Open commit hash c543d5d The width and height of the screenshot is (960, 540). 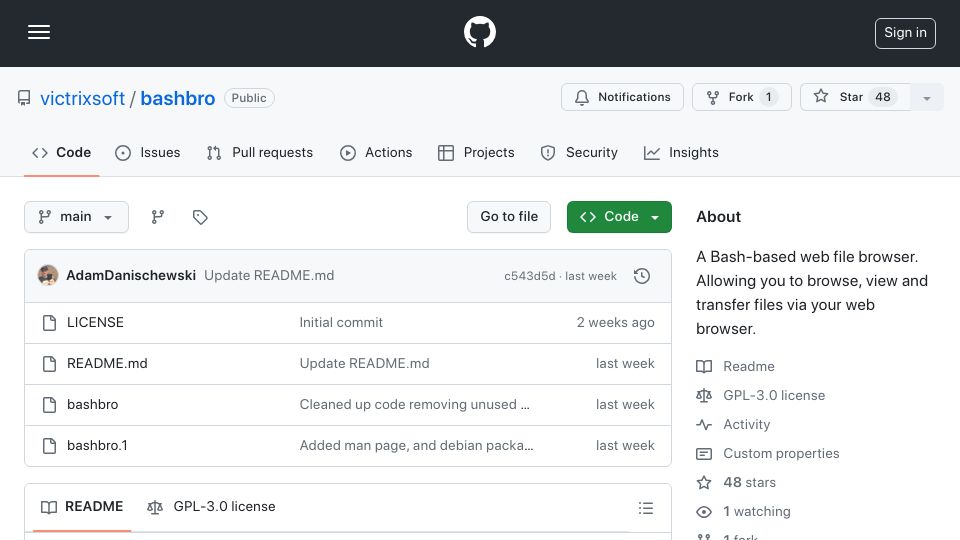coord(530,276)
